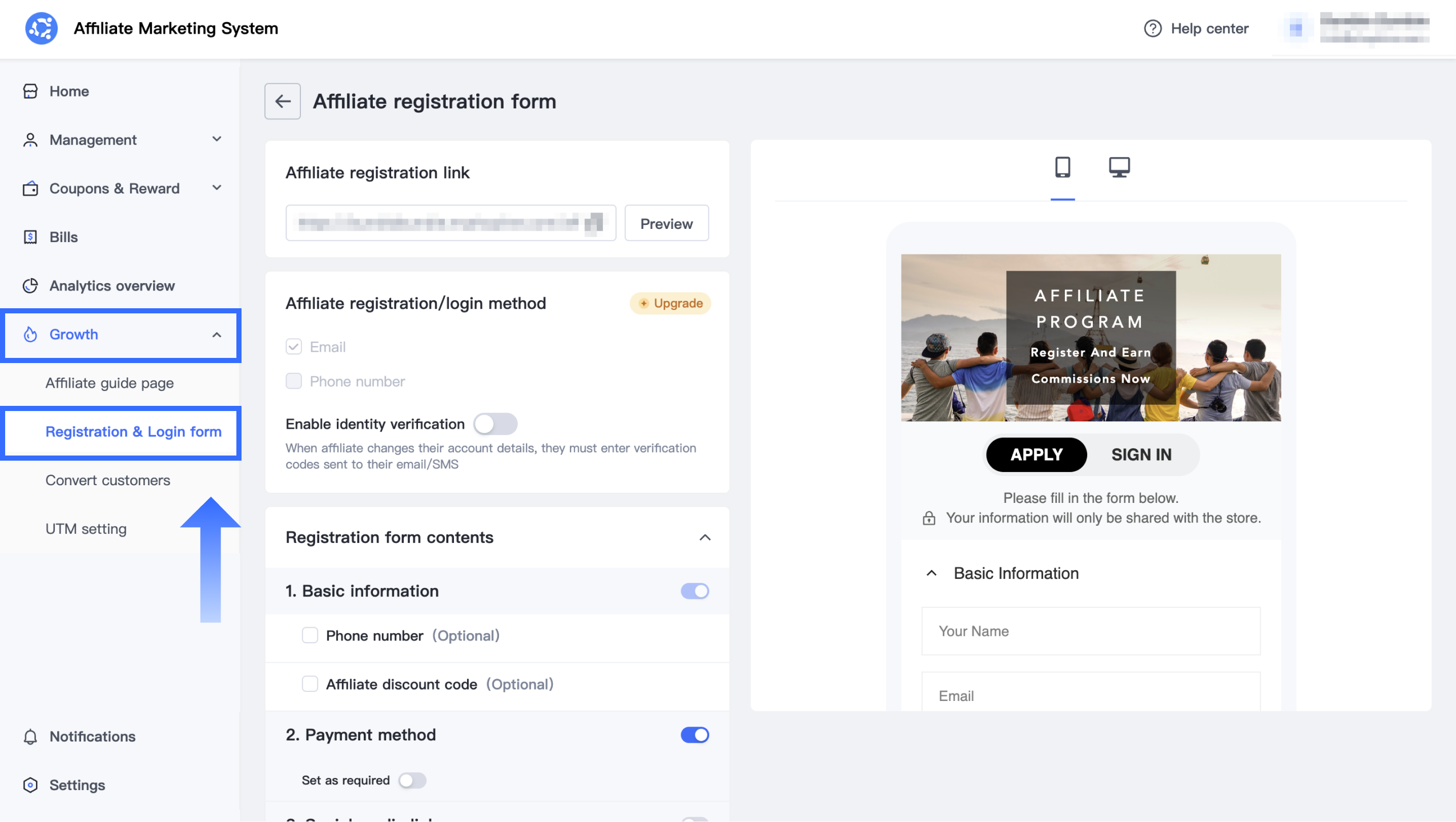Click the Upgrade badge
Viewport: 1456px width, 822px height.
[x=670, y=303]
